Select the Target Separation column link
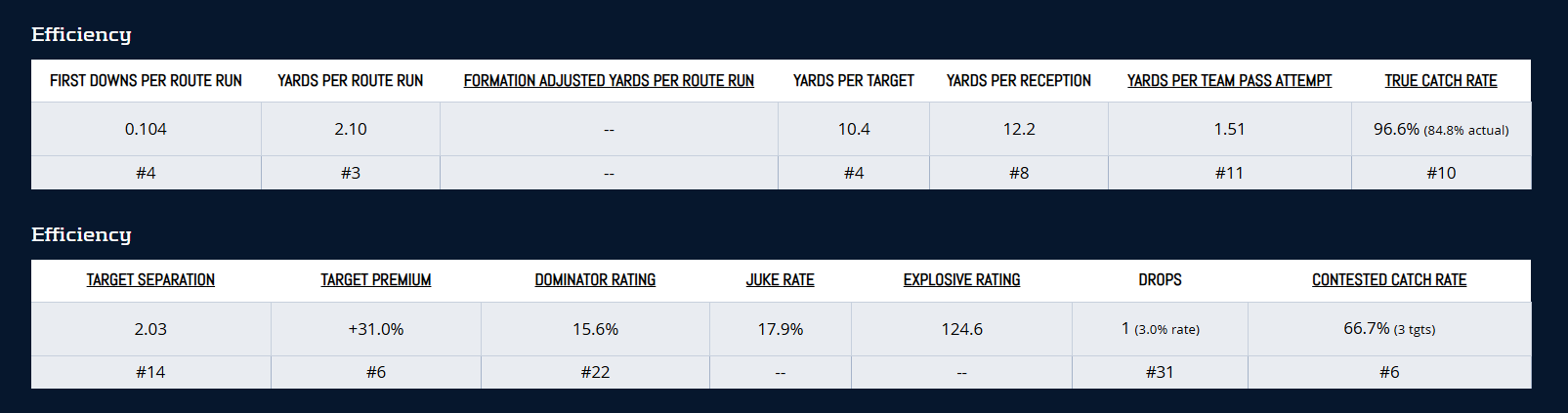1568x413 pixels. click(150, 280)
